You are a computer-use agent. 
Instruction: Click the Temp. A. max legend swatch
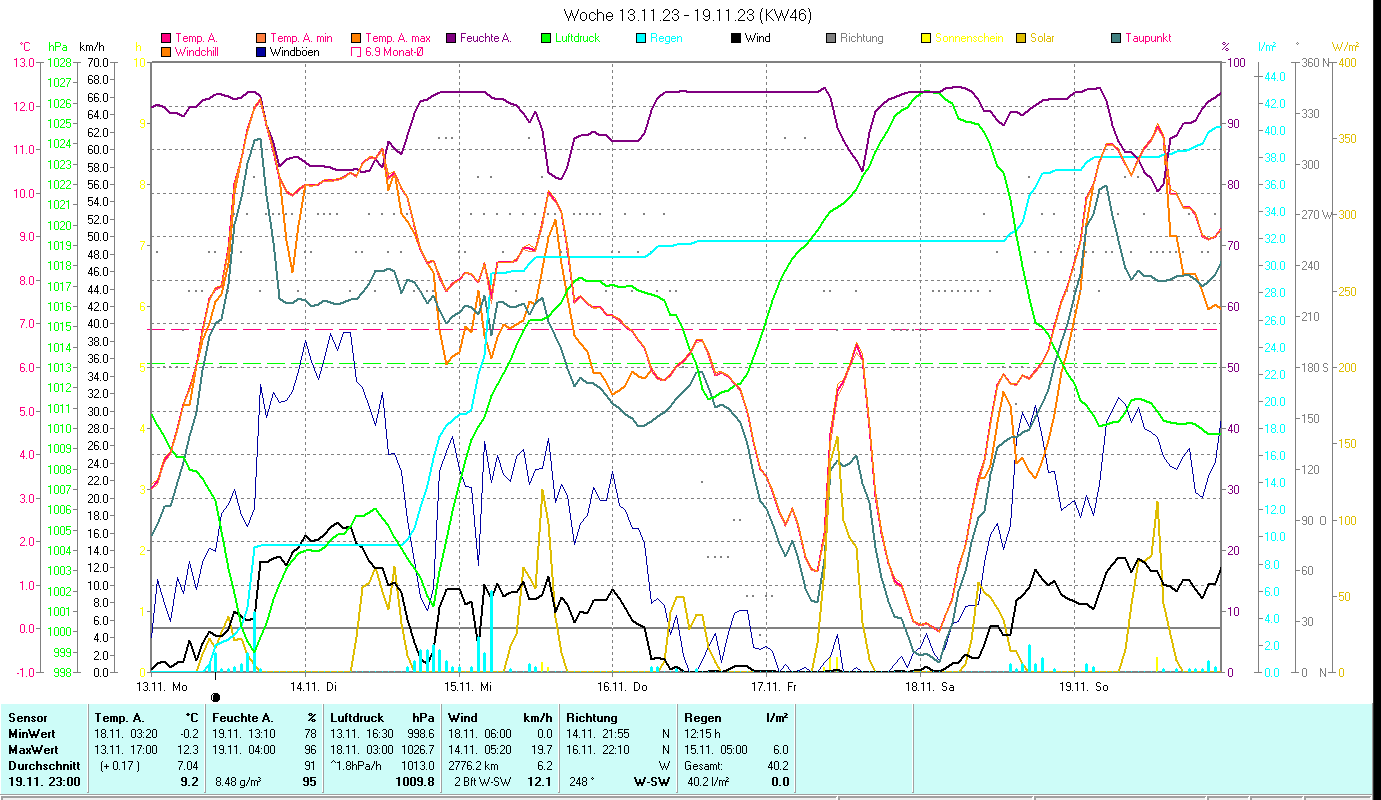click(x=357, y=39)
